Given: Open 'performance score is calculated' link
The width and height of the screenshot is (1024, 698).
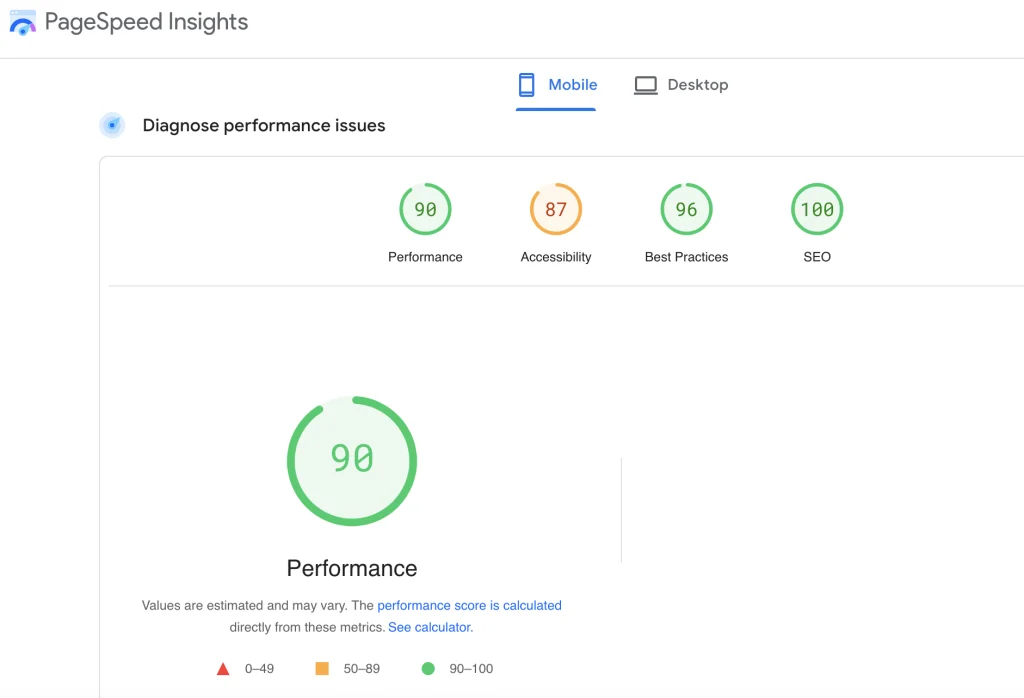Looking at the screenshot, I should (470, 605).
